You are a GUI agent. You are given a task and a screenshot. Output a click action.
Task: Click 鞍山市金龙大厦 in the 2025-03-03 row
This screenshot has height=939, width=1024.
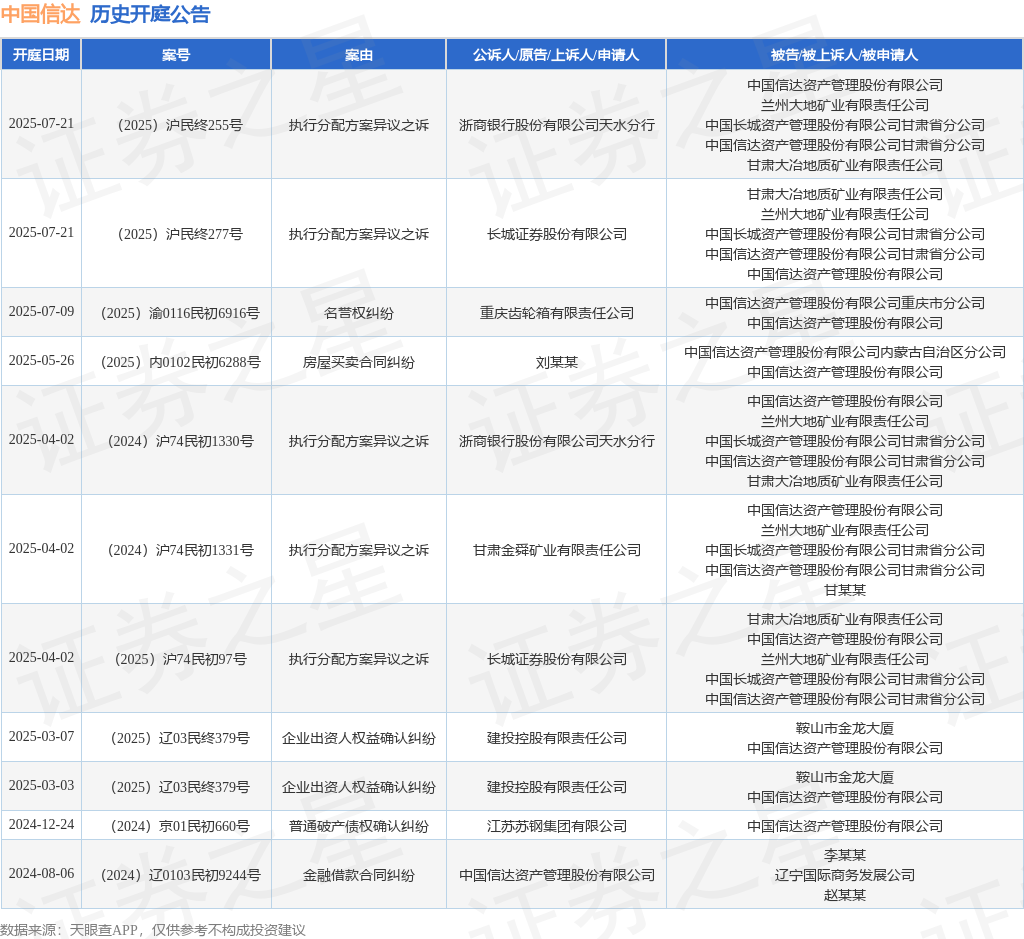point(844,777)
